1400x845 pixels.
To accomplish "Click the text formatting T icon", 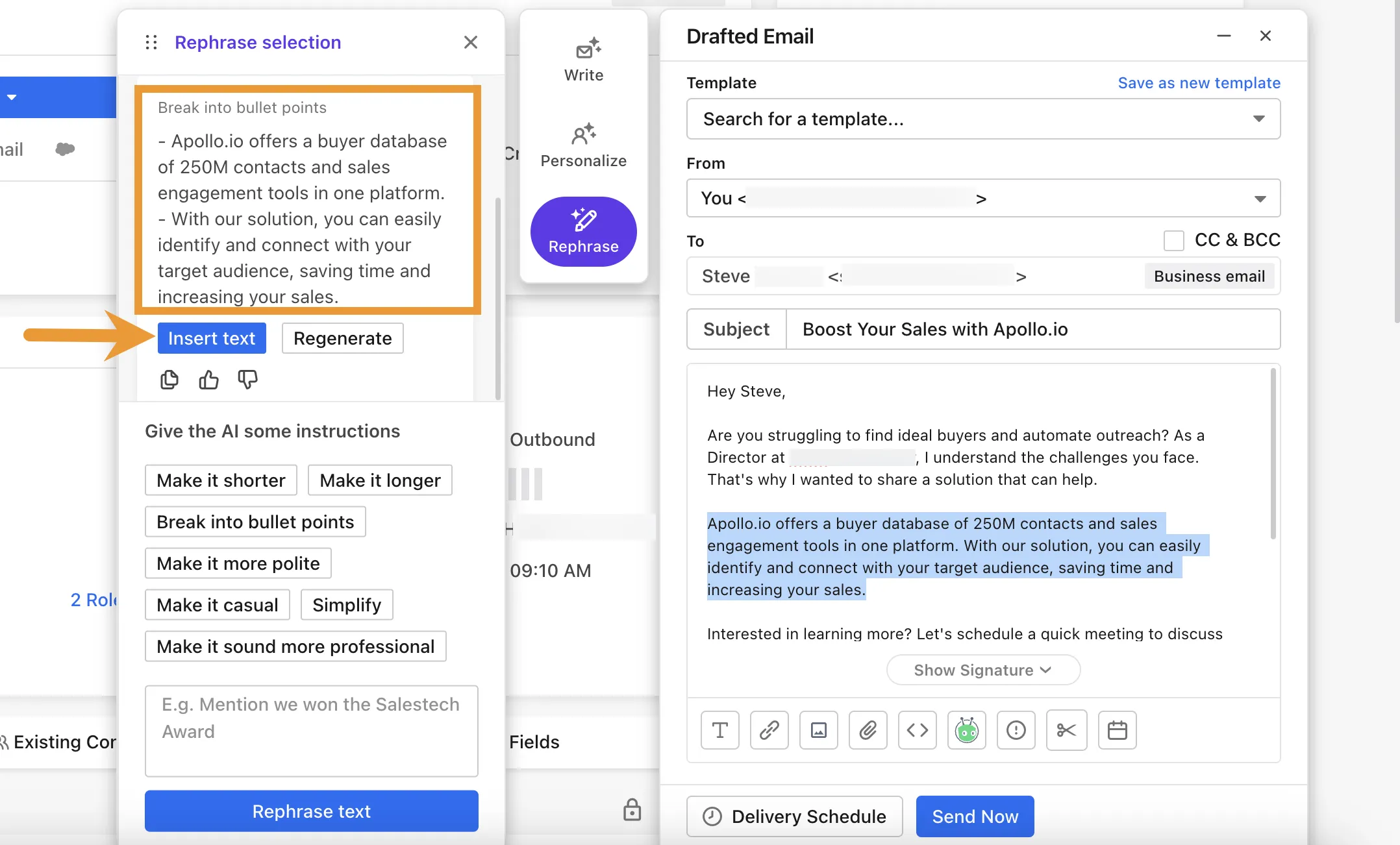I will click(719, 730).
